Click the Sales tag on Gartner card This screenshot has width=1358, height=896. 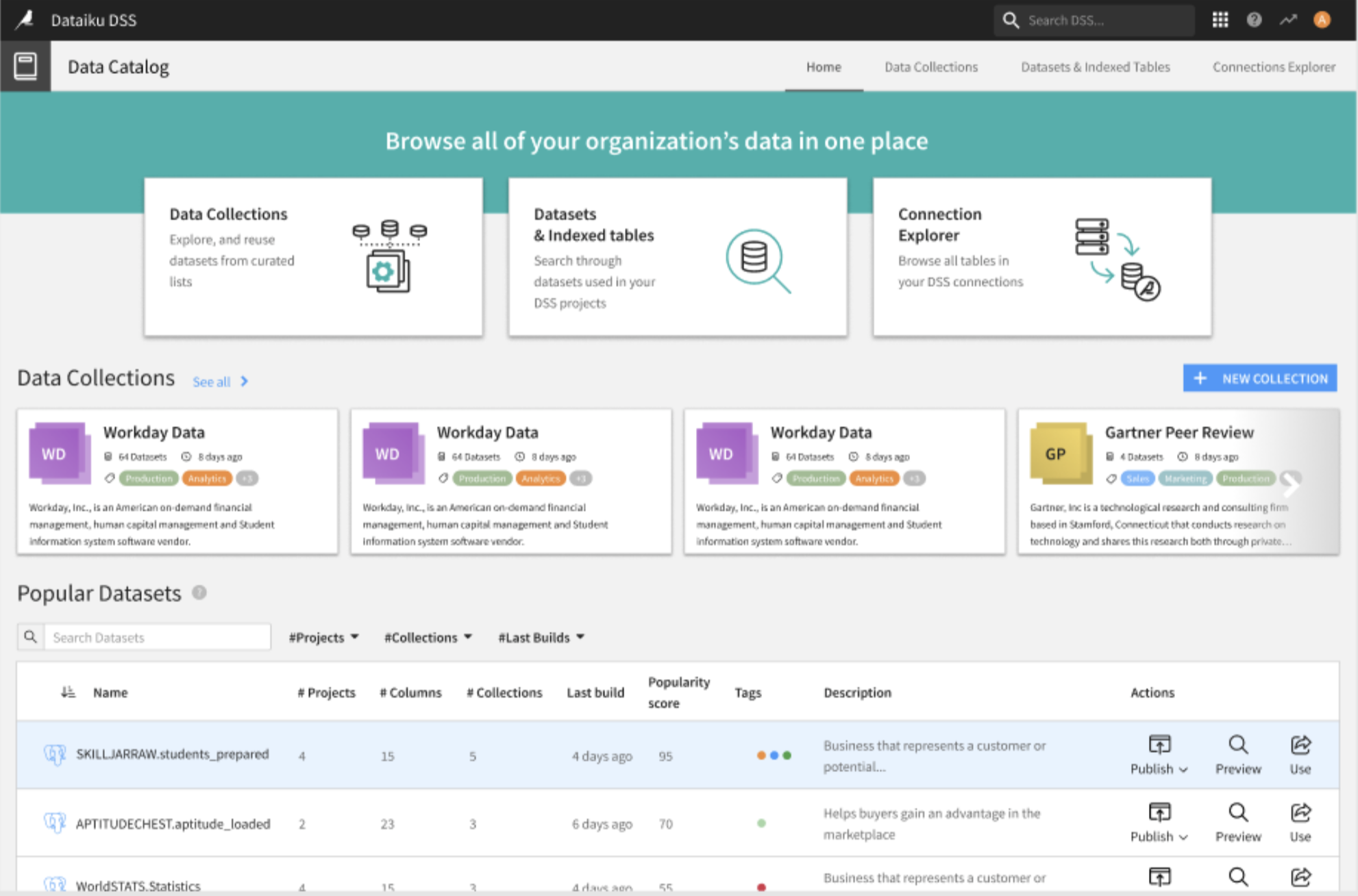(x=1137, y=478)
